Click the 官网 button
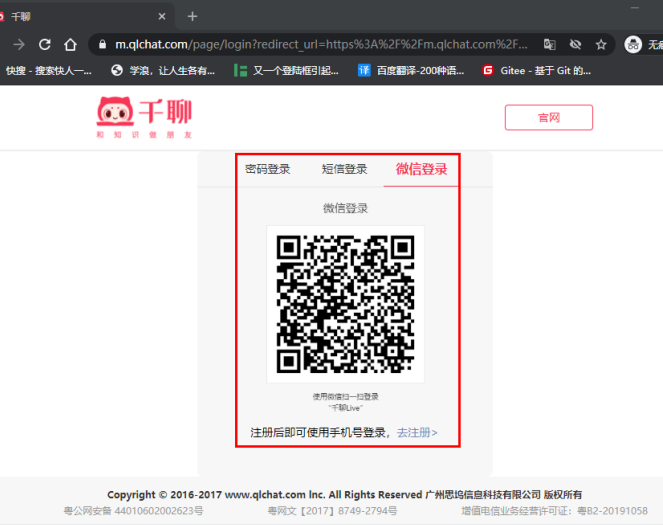Viewport: 663px width, 525px height. (549, 118)
